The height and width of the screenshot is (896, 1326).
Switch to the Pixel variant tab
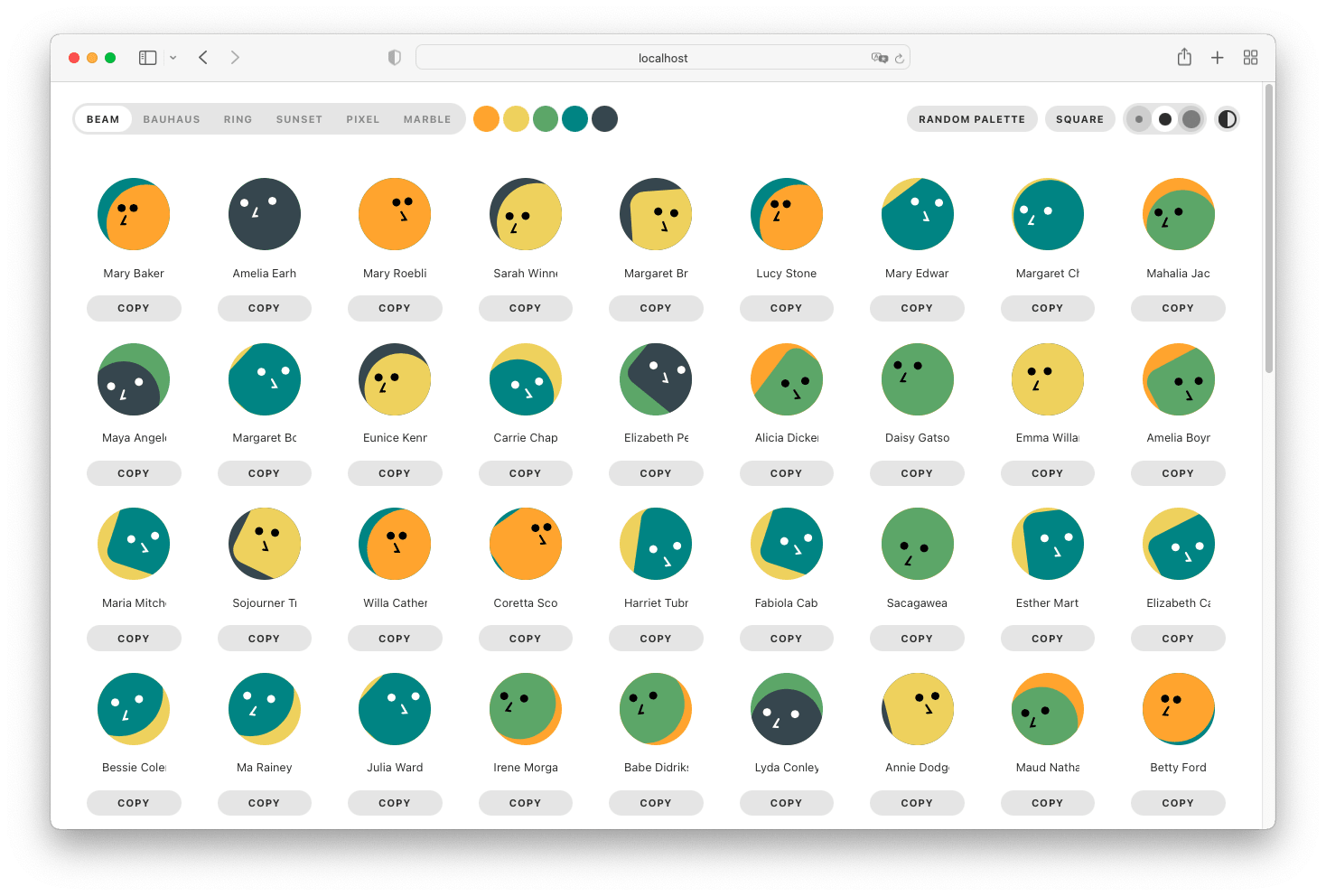tap(363, 119)
